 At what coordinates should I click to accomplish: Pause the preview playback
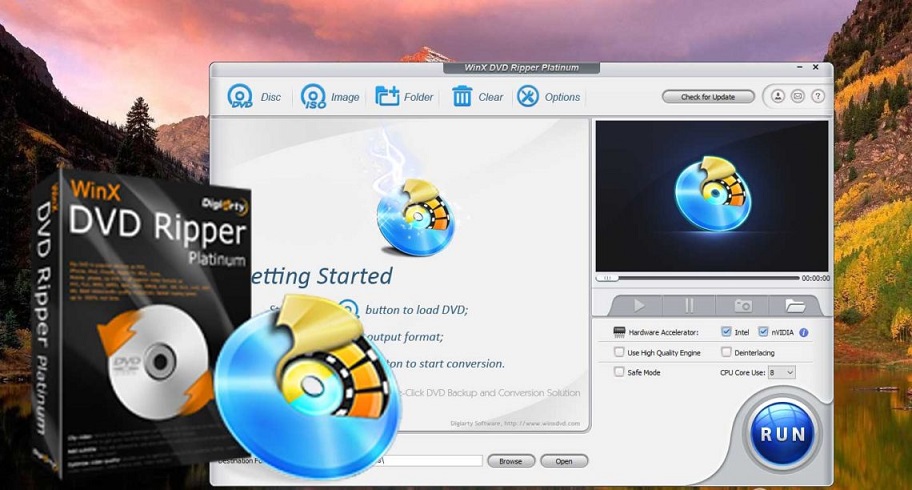tap(689, 305)
